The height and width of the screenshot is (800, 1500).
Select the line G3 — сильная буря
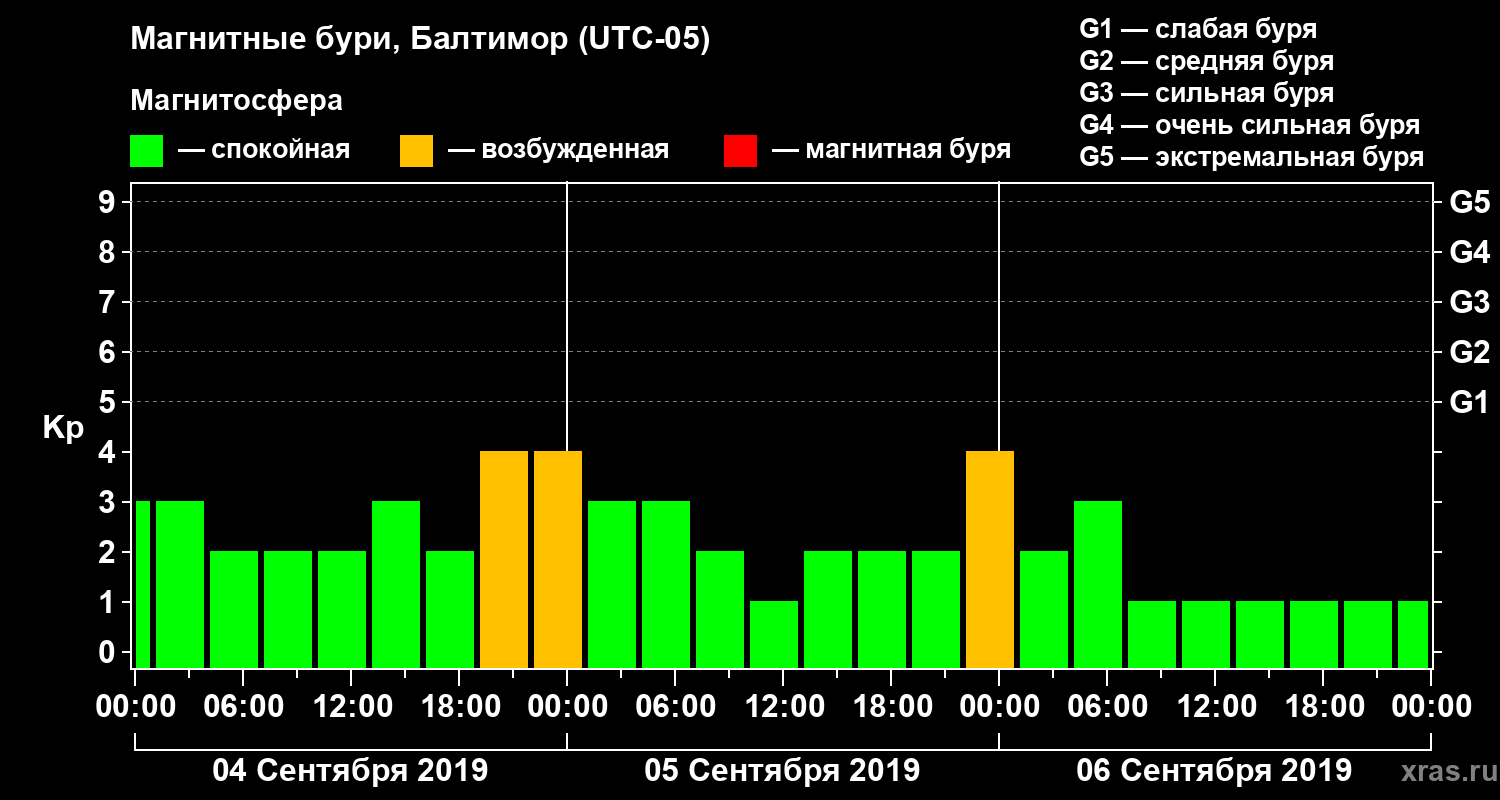point(1206,93)
